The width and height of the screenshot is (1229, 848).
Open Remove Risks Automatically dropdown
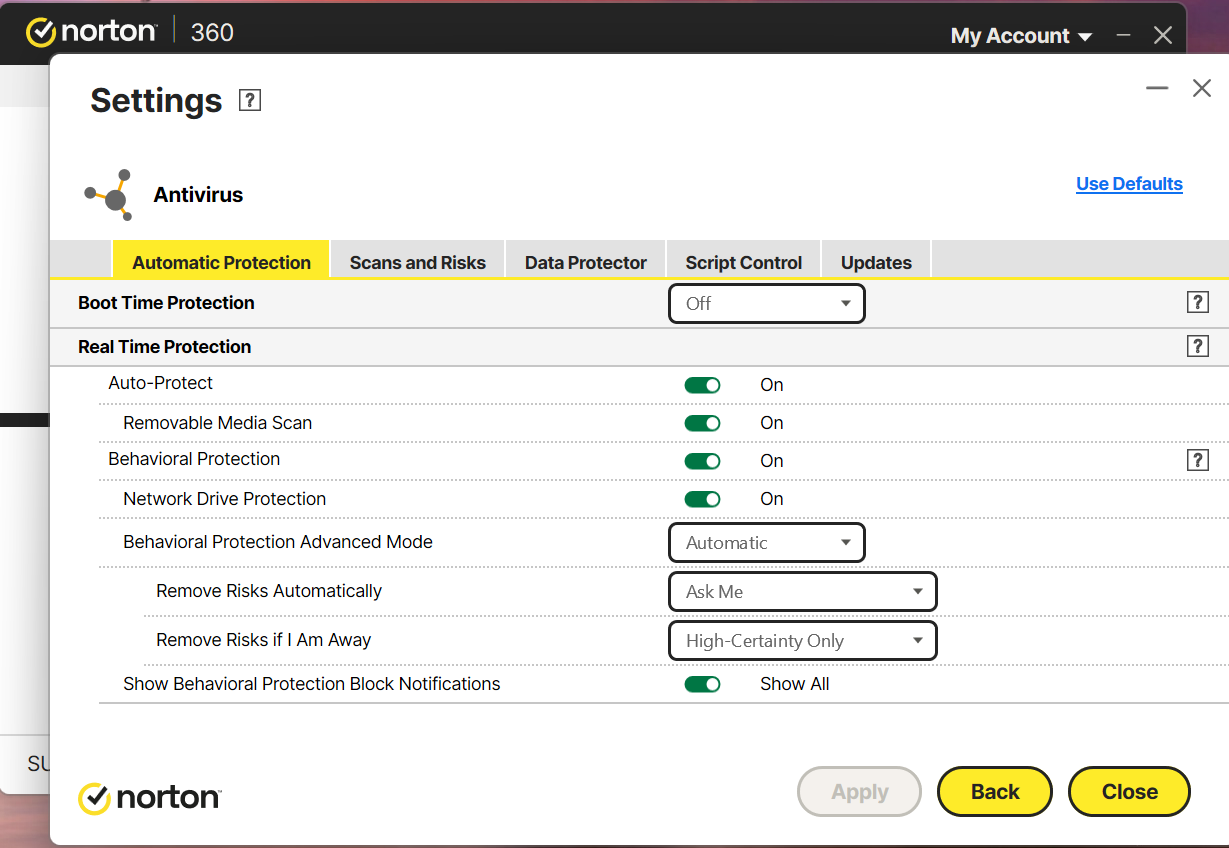click(x=802, y=592)
